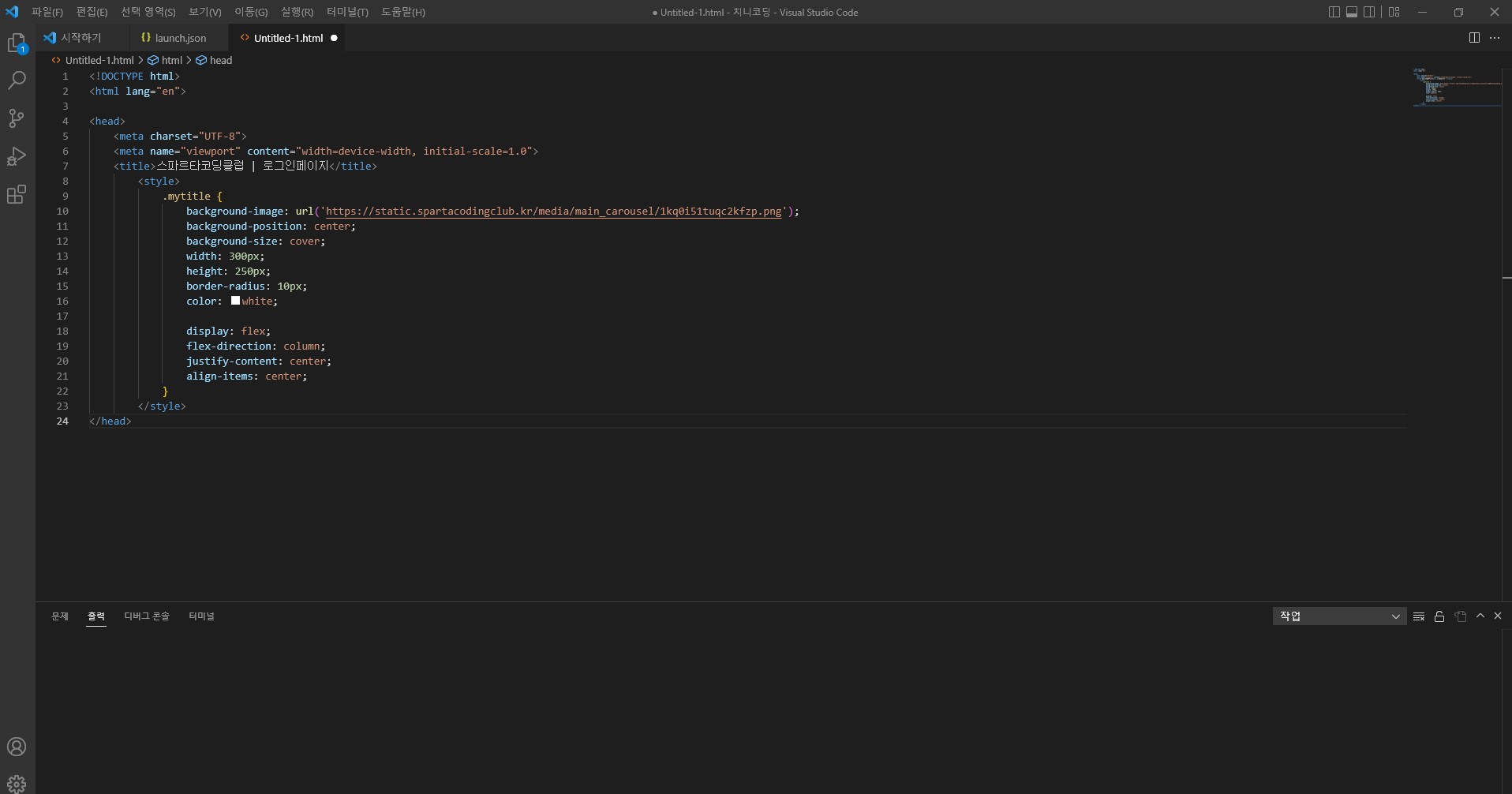Open the Extensions view
This screenshot has height=794, width=1512.
point(17,194)
